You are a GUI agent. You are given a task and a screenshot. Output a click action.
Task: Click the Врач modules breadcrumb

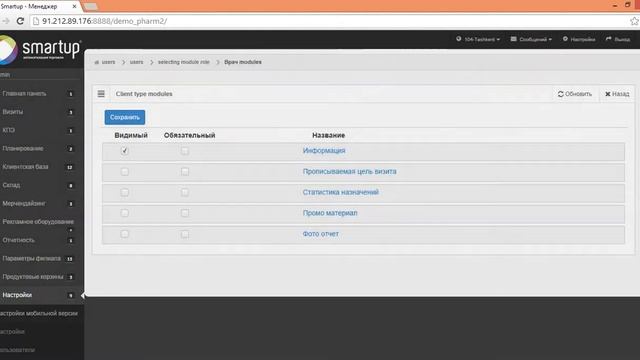(243, 62)
